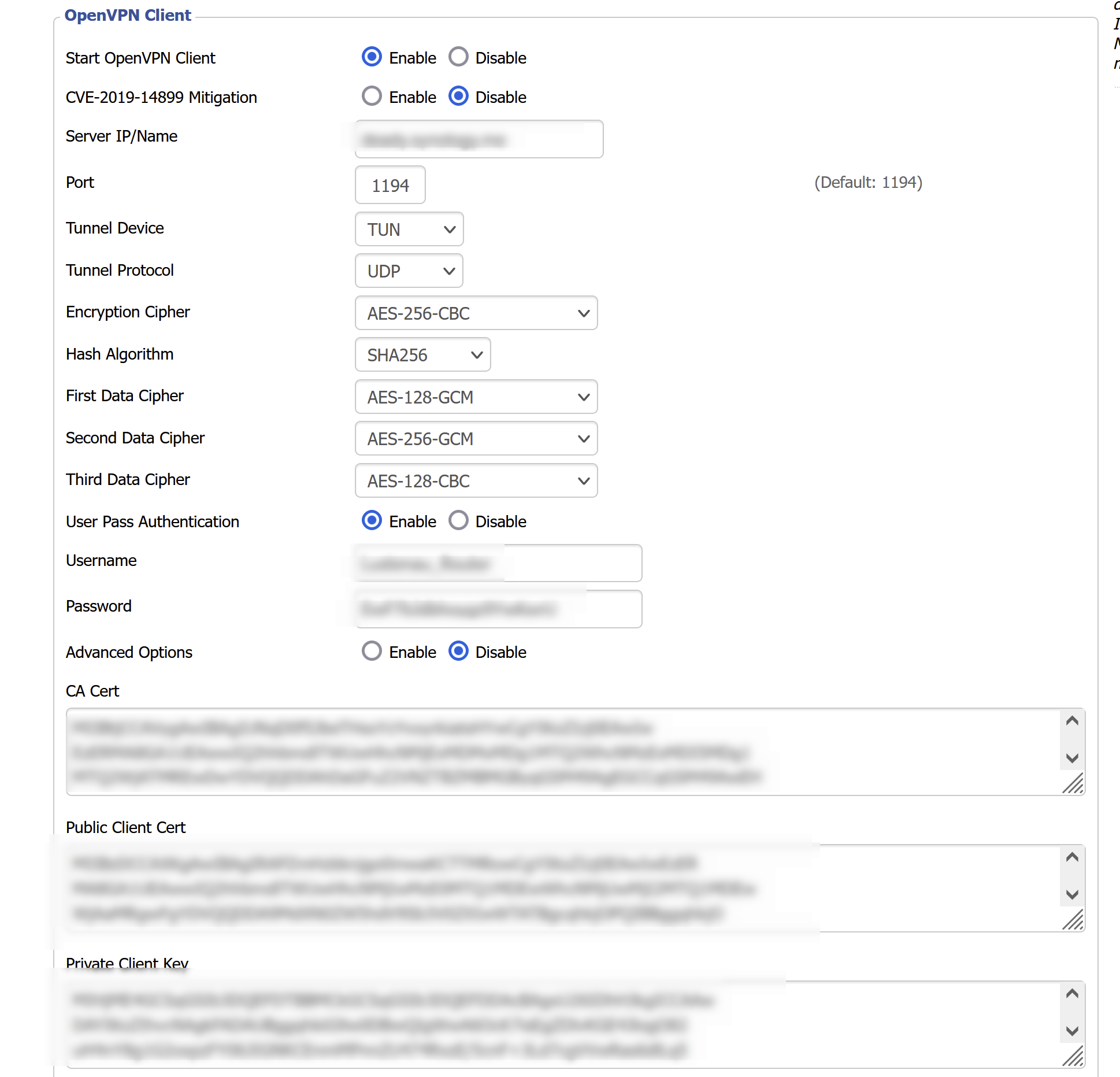
Task: Click the Server IP/Name field
Action: (x=479, y=139)
